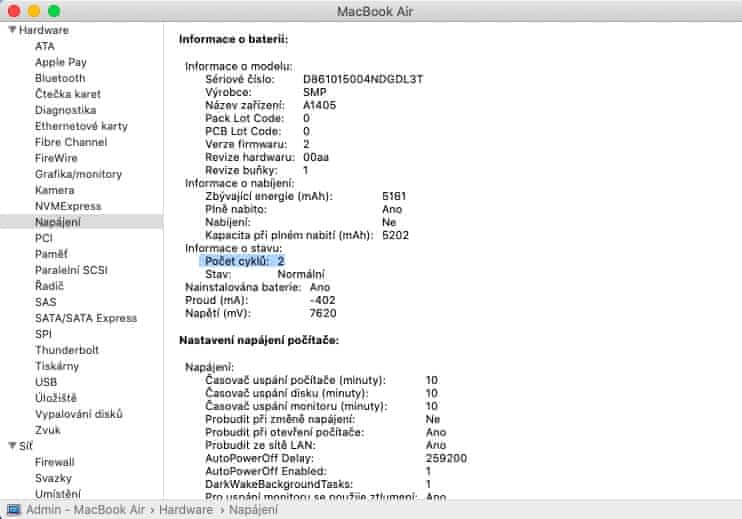Choose Řadič in the sidebar
Screen dimensions: 742x519
tap(49, 286)
